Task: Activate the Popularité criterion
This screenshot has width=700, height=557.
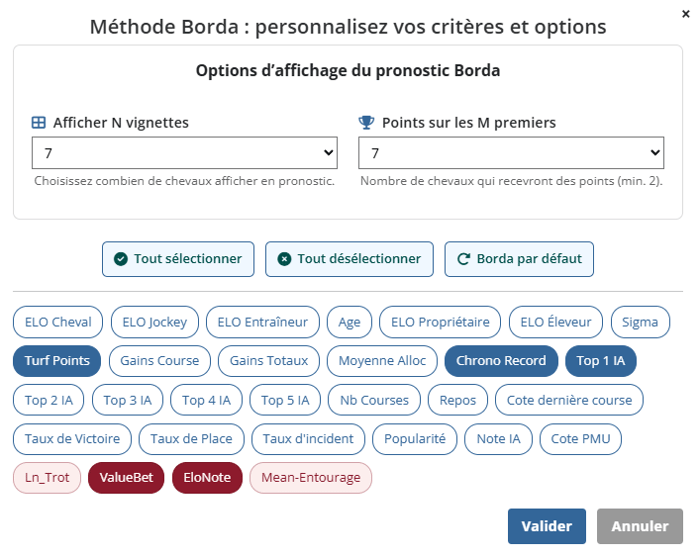Action: pos(415,439)
